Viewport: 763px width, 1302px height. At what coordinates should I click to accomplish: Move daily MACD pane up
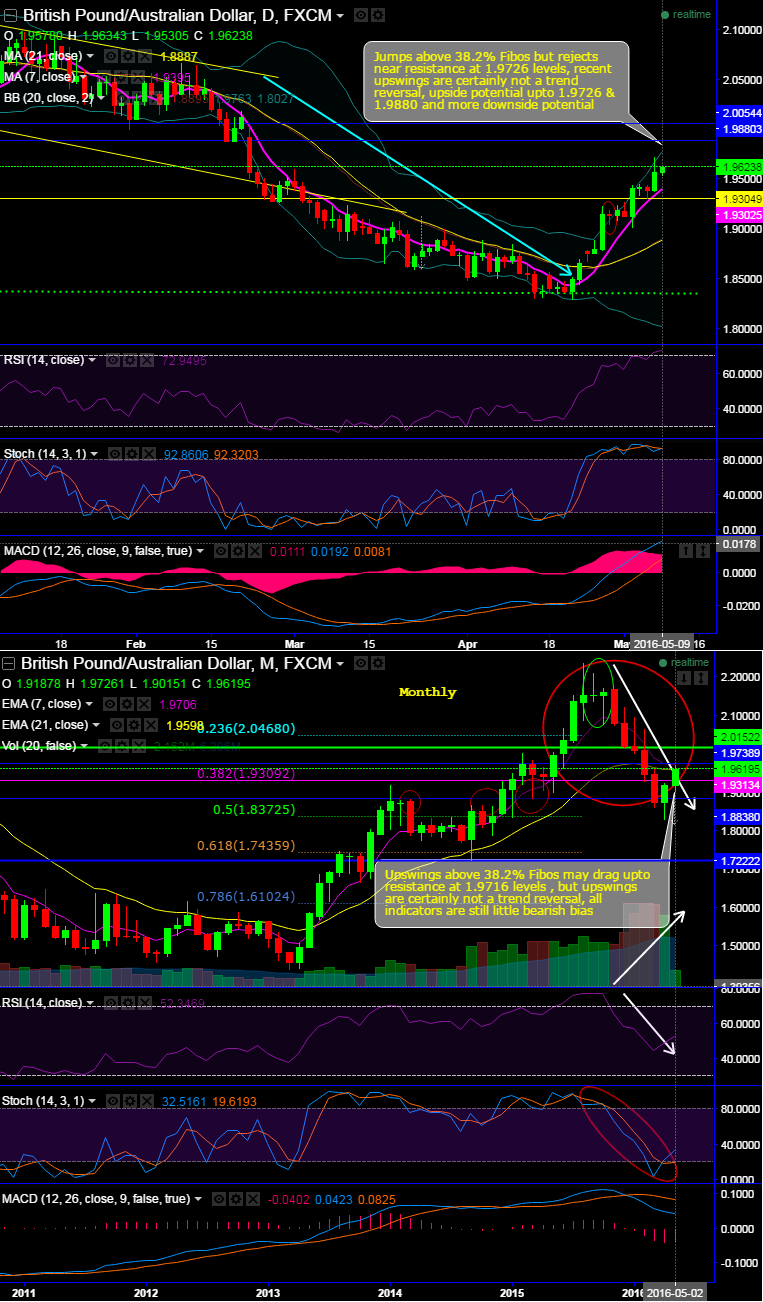tap(685, 550)
